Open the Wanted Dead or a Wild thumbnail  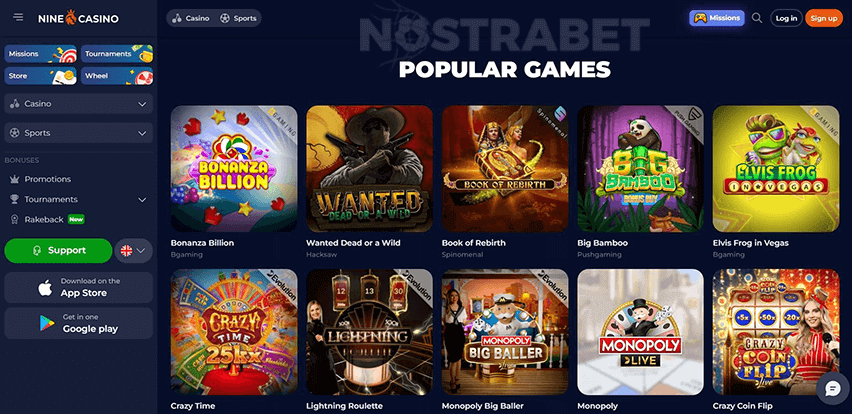(x=369, y=169)
